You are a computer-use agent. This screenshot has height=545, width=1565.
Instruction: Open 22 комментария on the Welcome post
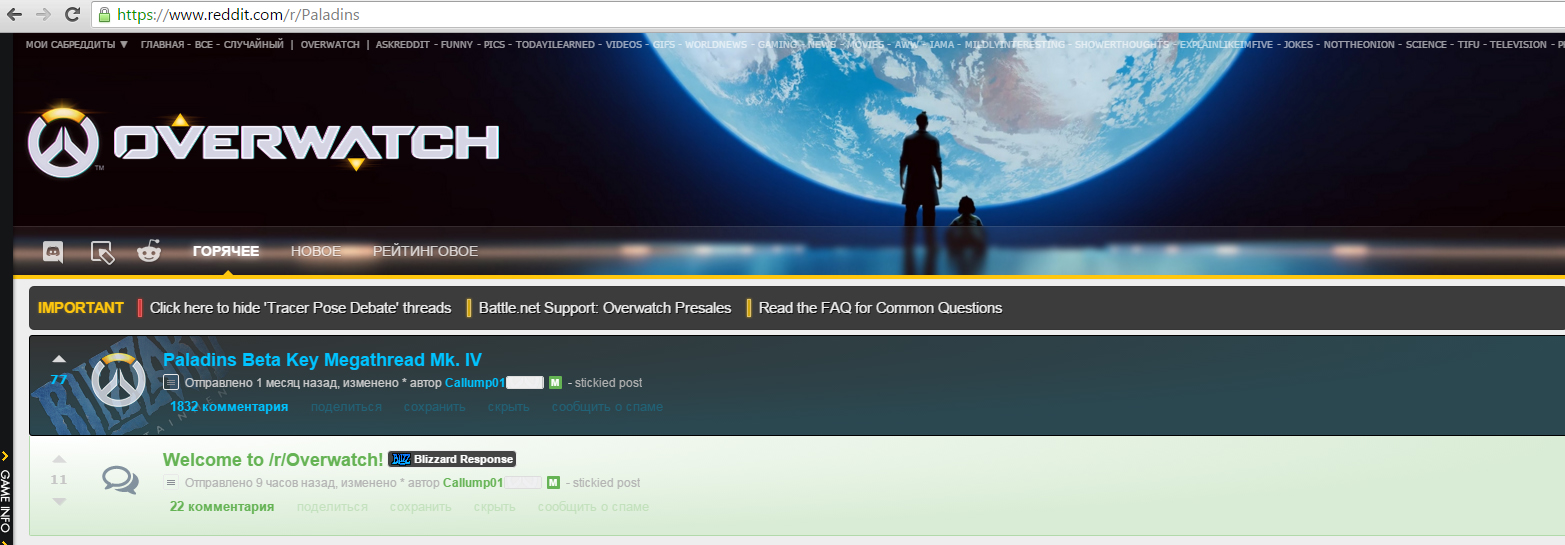click(x=222, y=507)
